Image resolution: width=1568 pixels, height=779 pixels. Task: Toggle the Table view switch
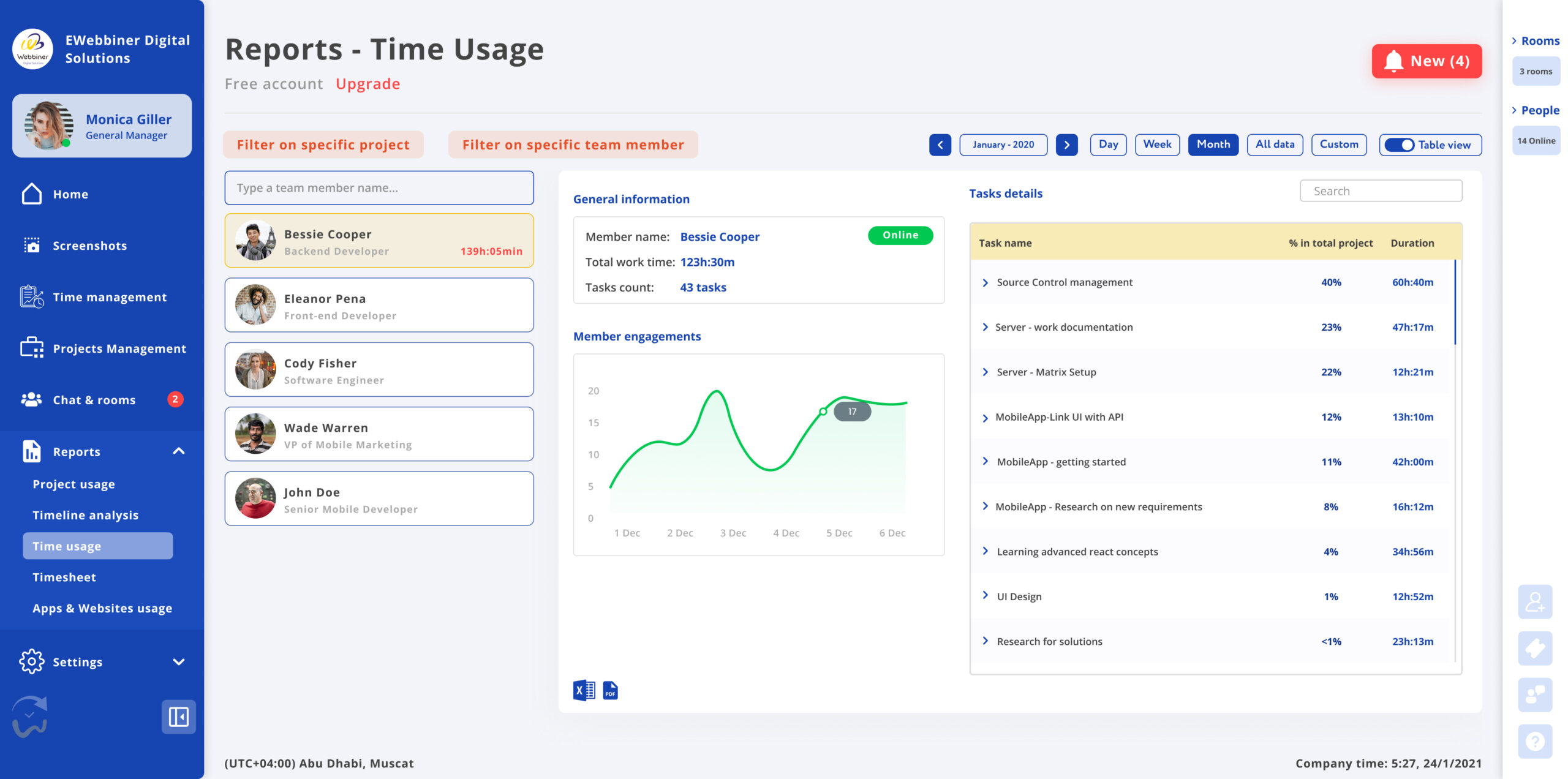pyautogui.click(x=1399, y=145)
